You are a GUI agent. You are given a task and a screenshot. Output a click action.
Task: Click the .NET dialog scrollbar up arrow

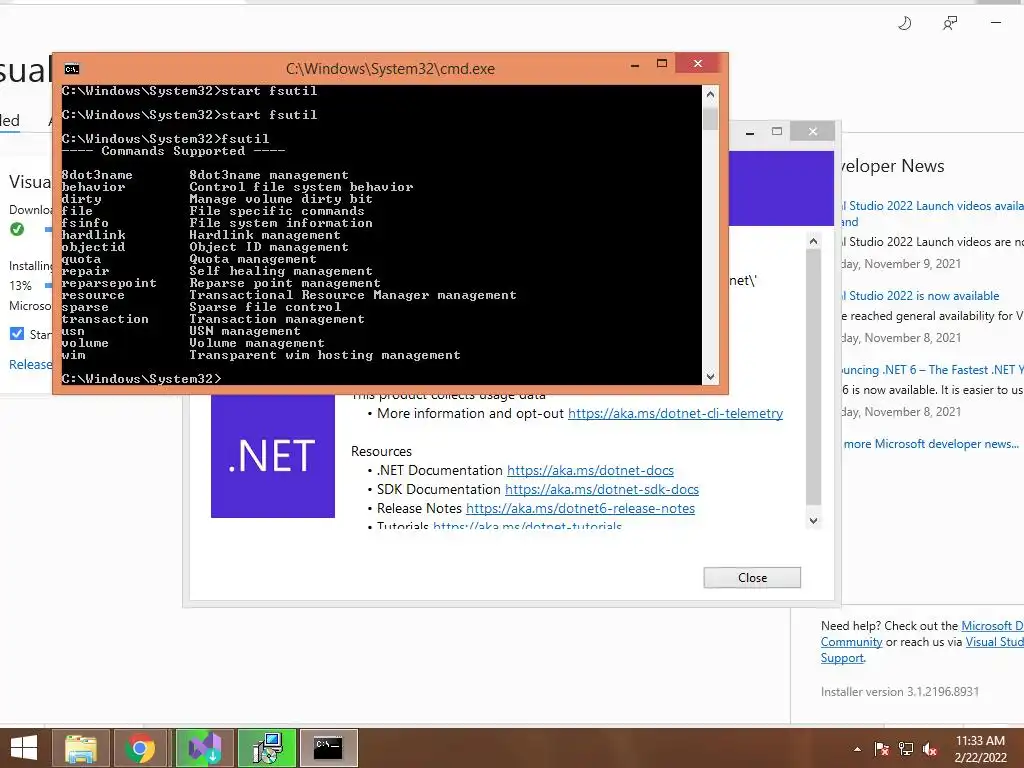tap(813, 241)
